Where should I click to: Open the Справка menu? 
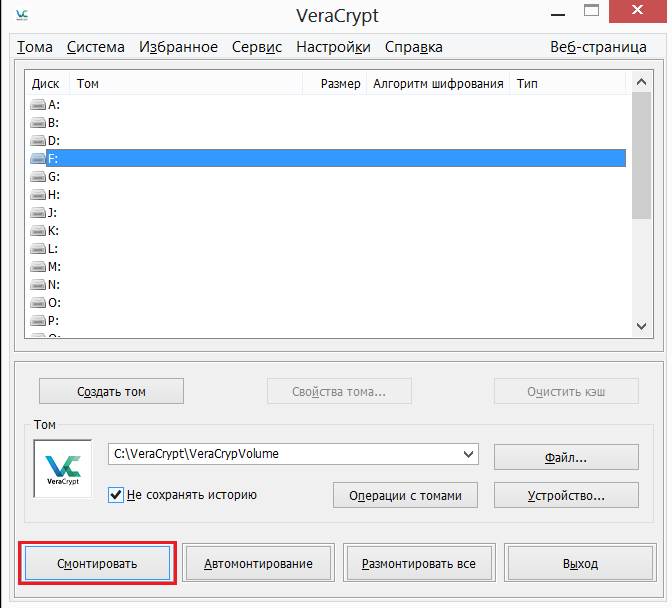pos(414,47)
